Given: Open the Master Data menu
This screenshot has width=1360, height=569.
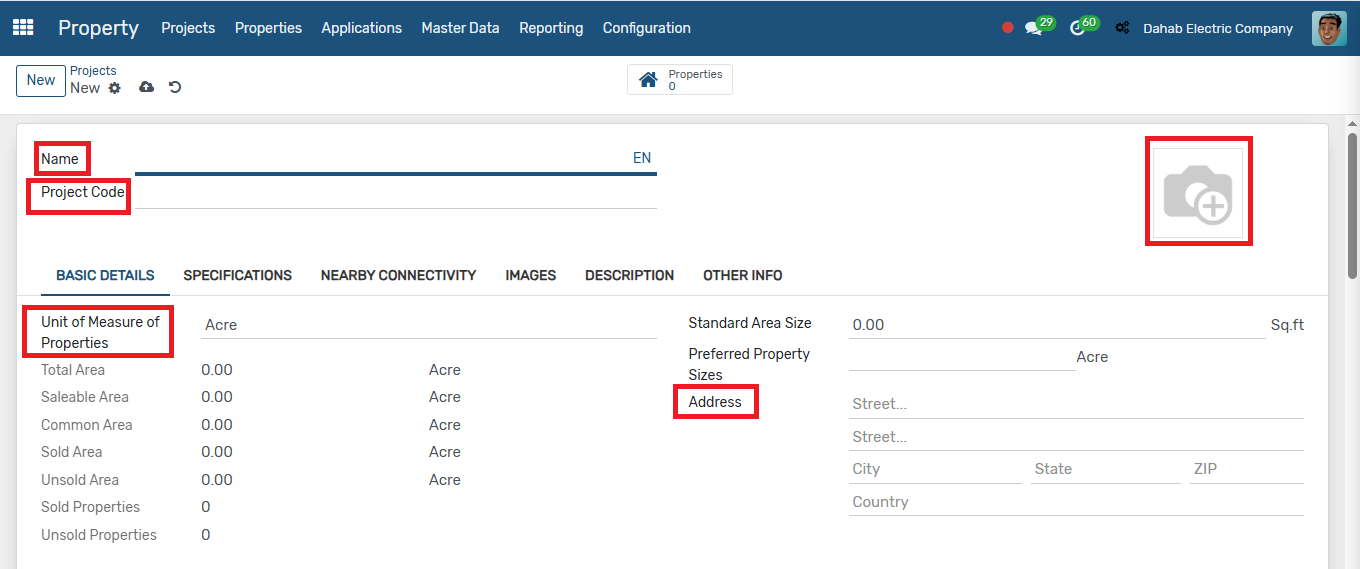Looking at the screenshot, I should pos(460,28).
